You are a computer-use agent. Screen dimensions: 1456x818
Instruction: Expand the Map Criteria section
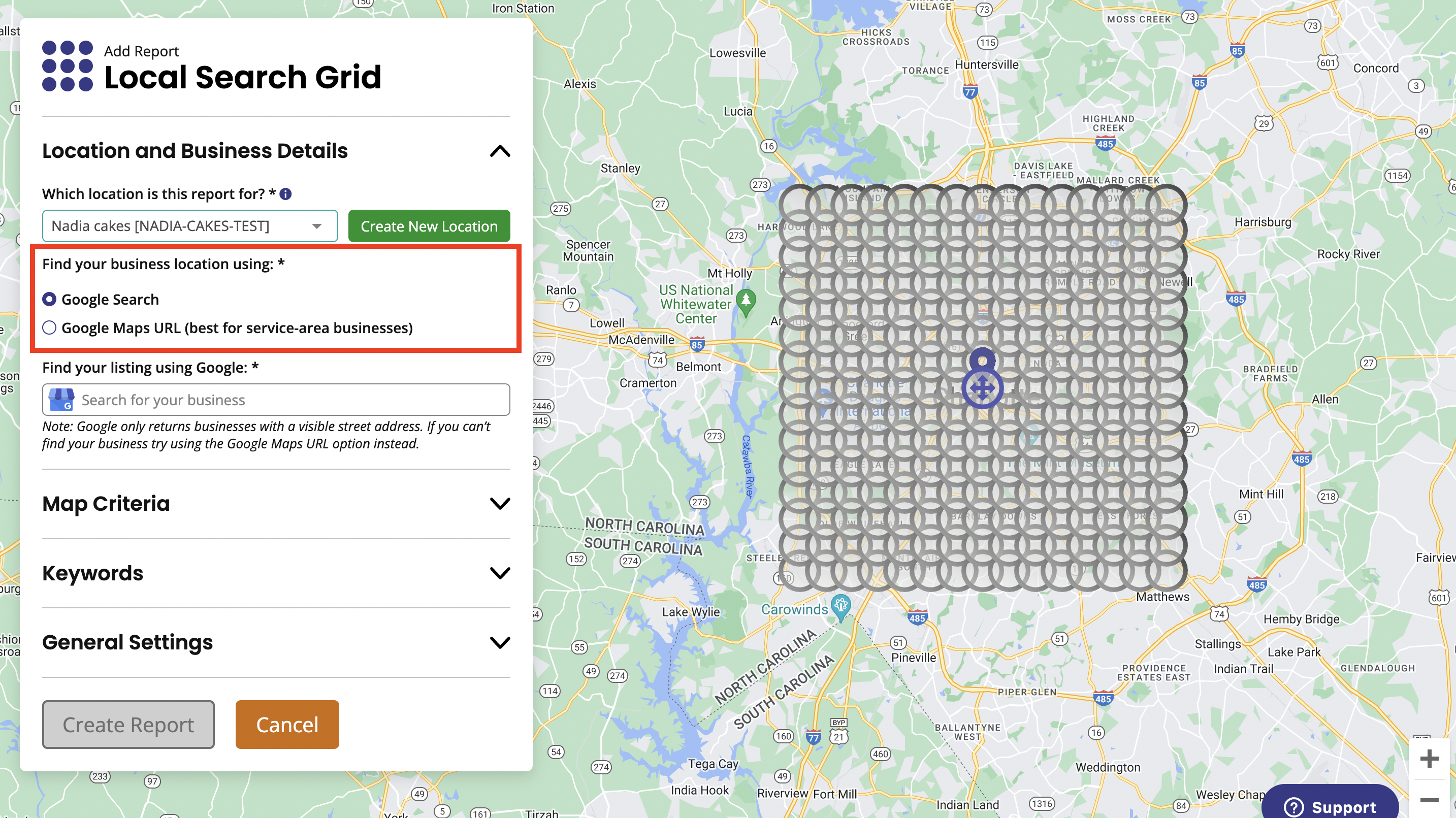coord(500,503)
